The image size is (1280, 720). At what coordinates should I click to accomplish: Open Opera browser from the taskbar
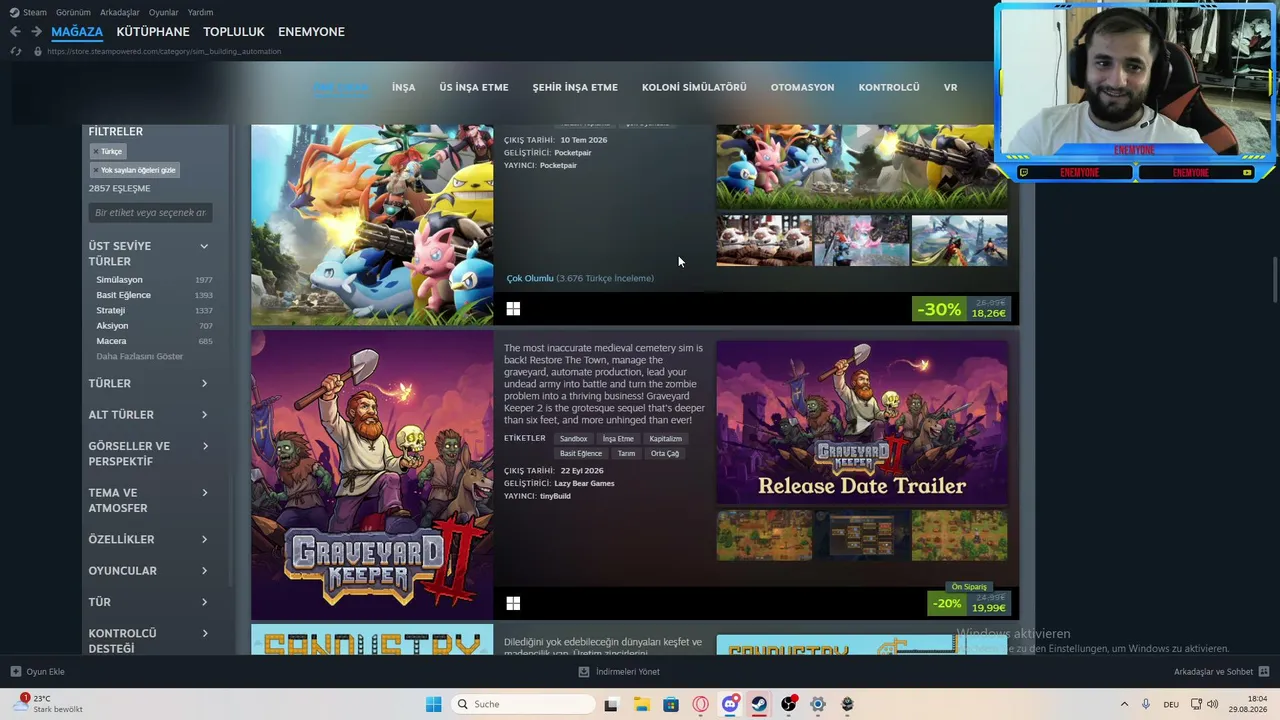click(x=700, y=704)
